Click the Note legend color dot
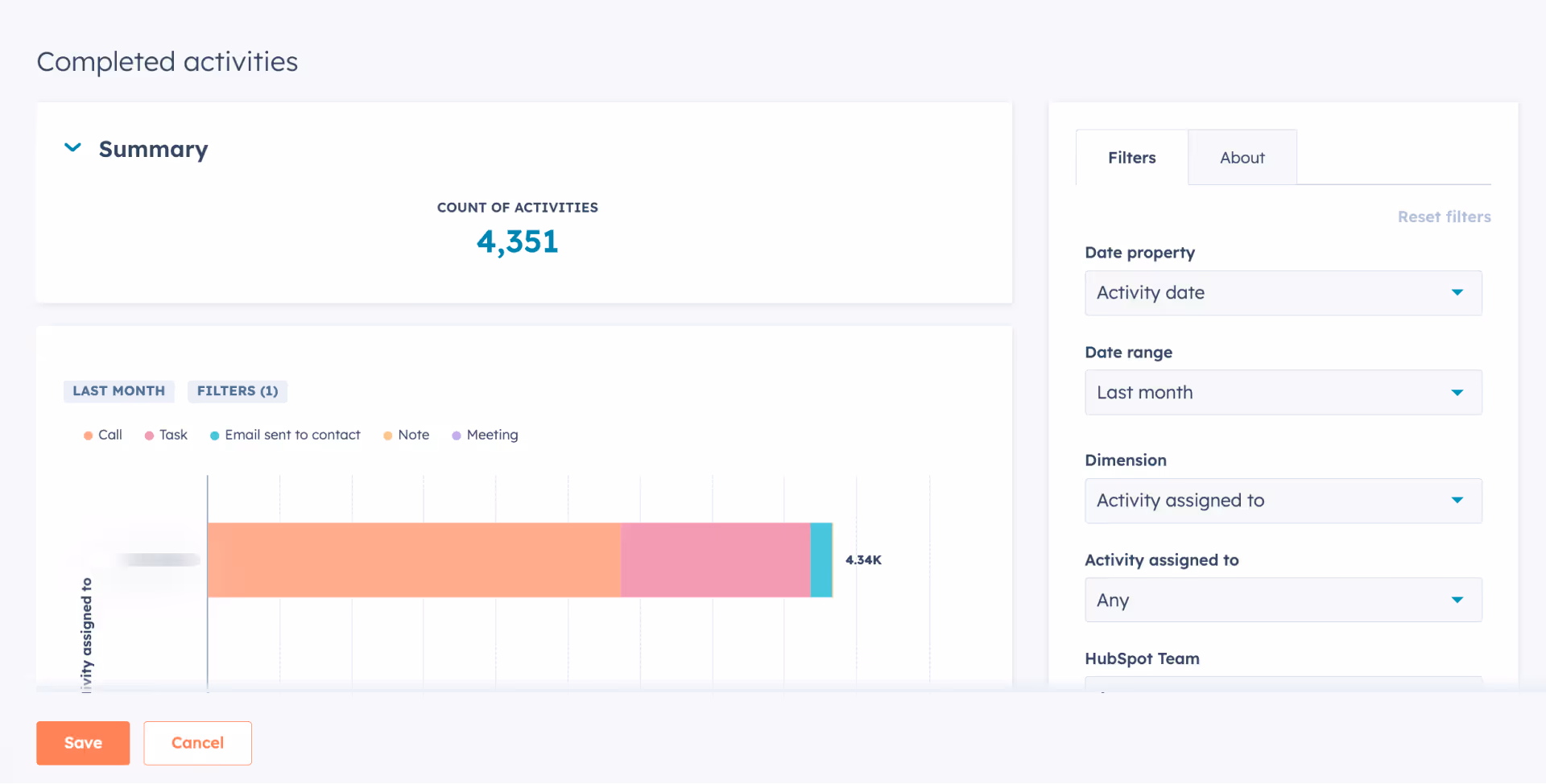Image resolution: width=1546 pixels, height=784 pixels. (387, 435)
